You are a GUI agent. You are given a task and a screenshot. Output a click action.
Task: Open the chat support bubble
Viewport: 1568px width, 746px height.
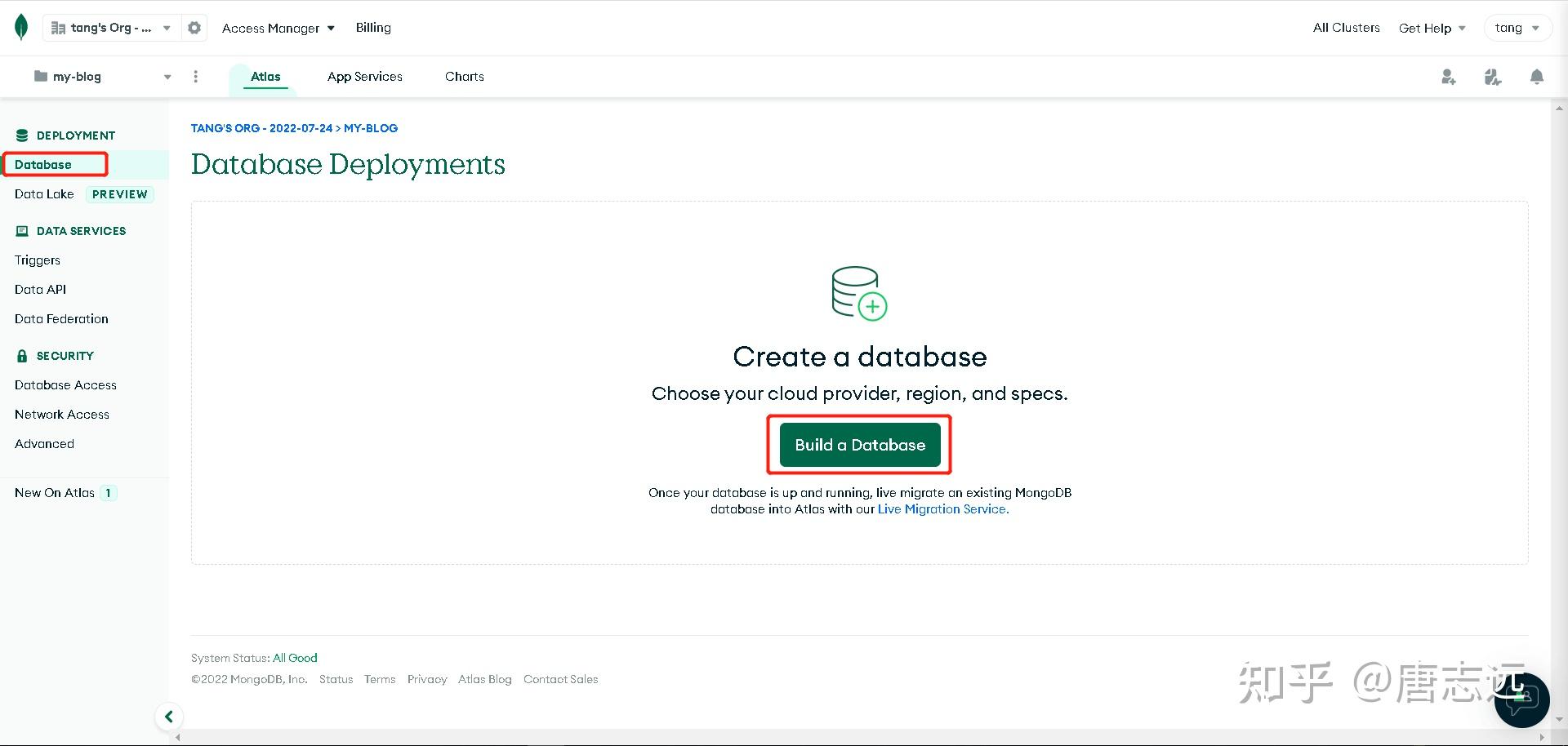click(1521, 699)
